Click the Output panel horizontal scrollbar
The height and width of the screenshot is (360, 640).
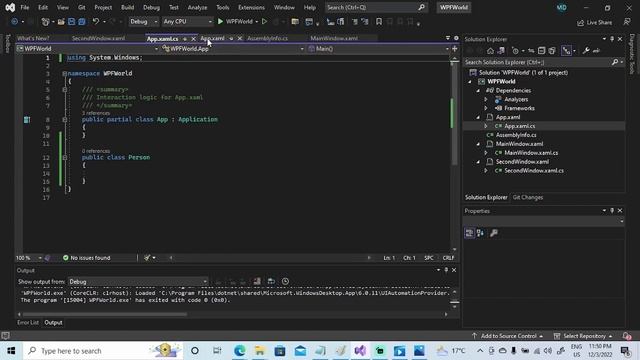pos(105,314)
